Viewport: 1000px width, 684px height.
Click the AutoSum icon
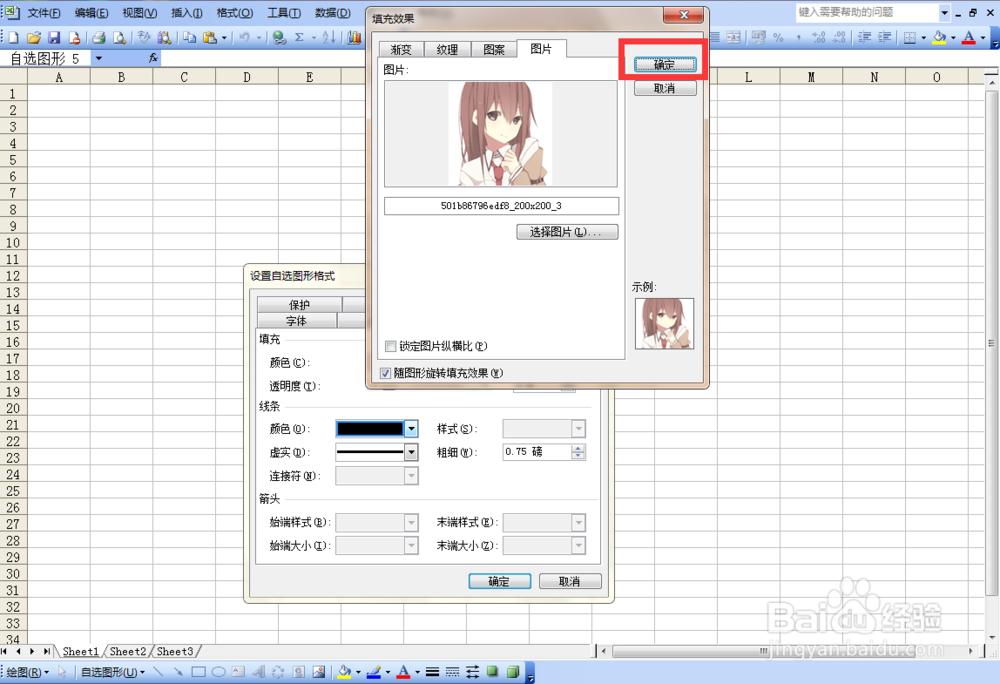(301, 36)
